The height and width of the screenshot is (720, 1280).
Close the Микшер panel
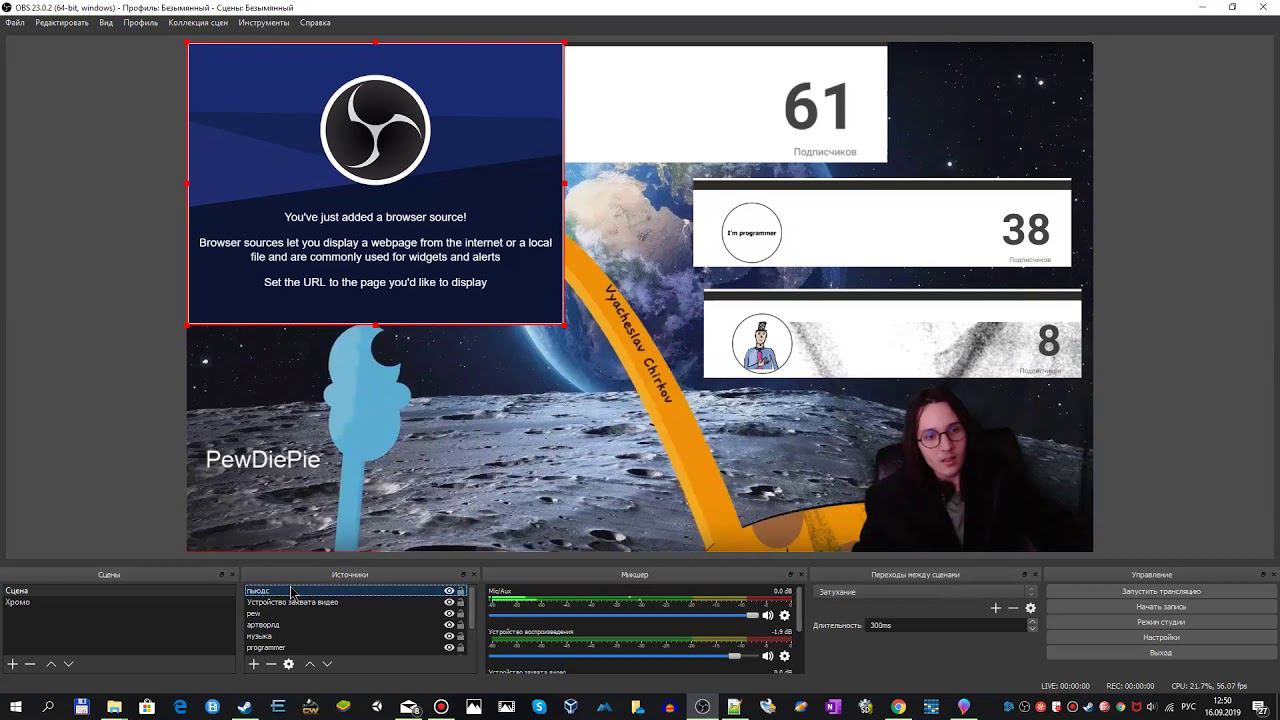[x=800, y=575]
